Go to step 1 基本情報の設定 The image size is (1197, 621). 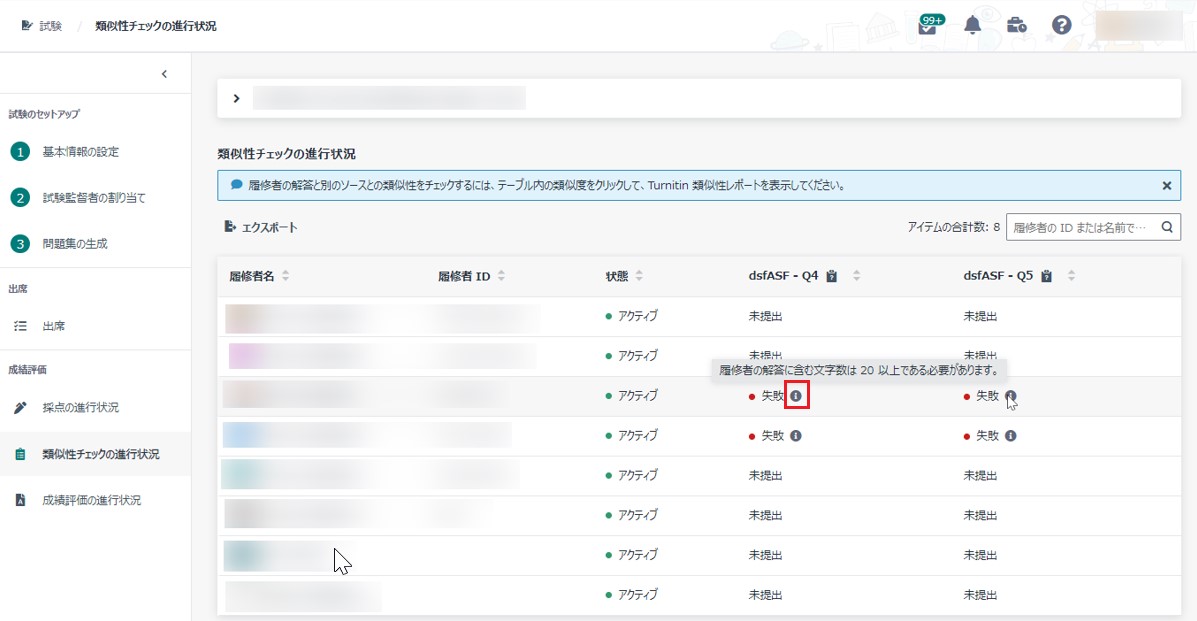80,152
